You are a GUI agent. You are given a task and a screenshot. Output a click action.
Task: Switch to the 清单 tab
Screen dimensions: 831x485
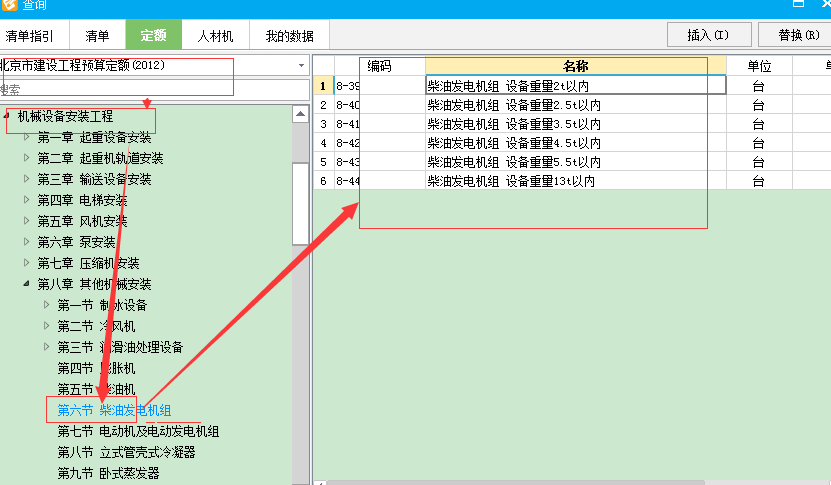tap(97, 36)
